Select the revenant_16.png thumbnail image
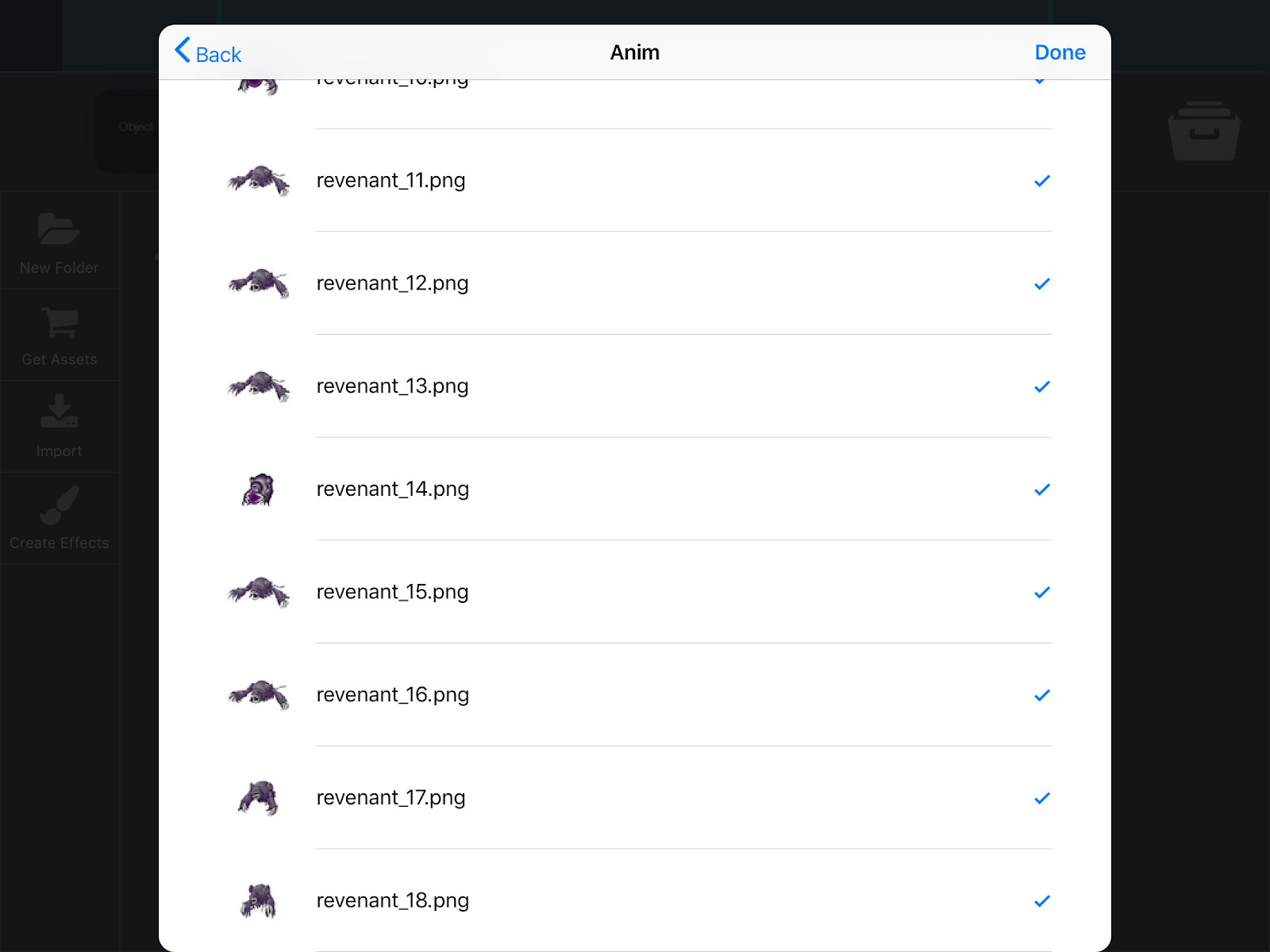The width and height of the screenshot is (1270, 952). (257, 694)
